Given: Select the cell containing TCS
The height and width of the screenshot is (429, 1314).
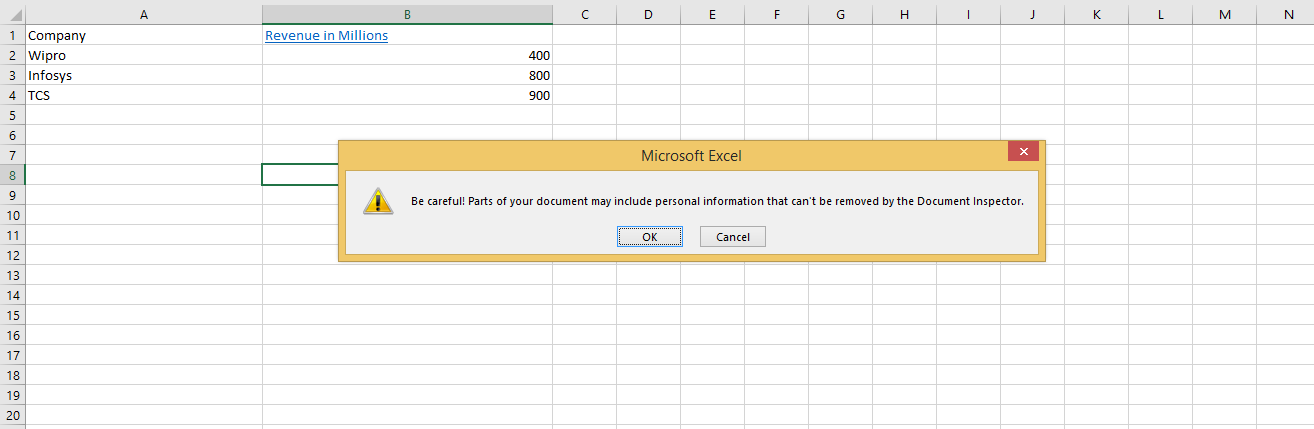Looking at the screenshot, I should click(x=143, y=95).
